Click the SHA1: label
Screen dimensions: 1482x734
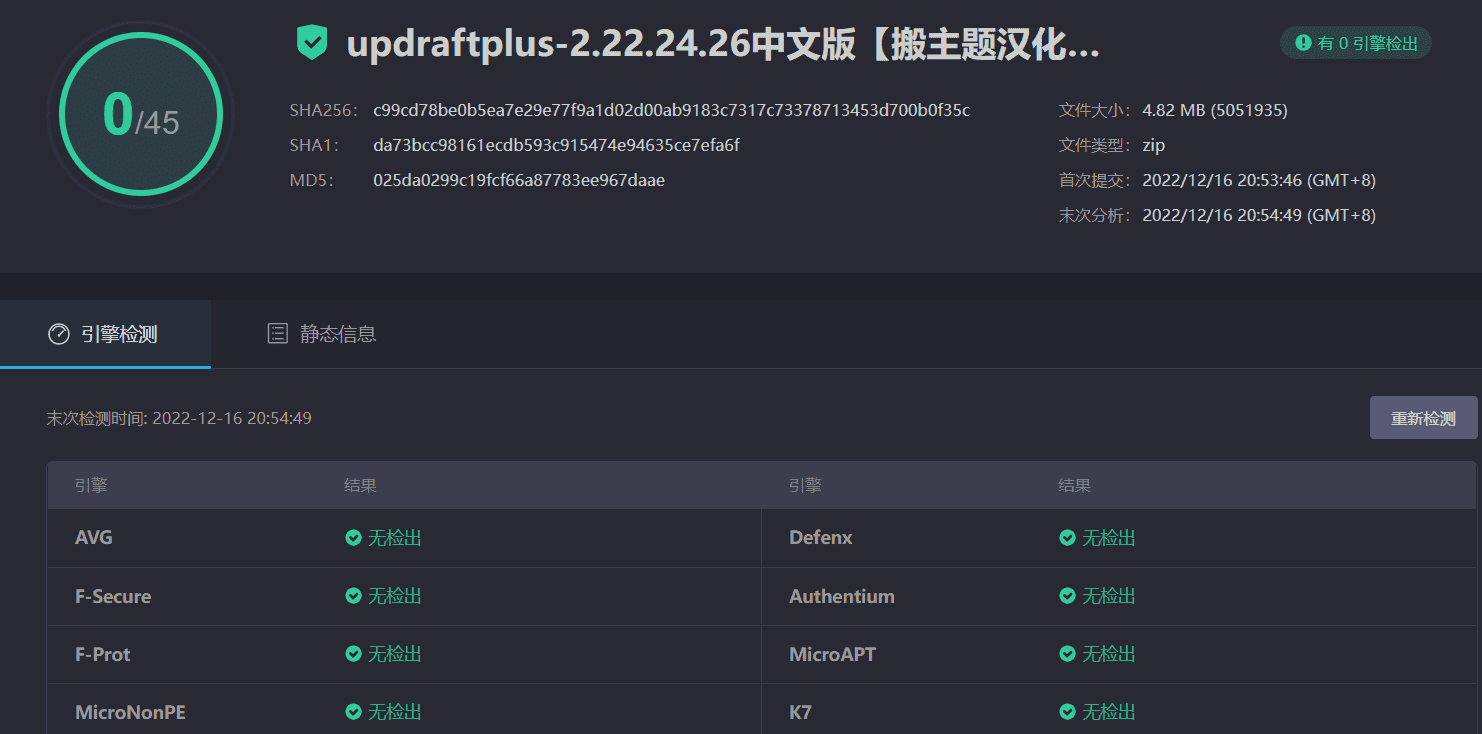[x=314, y=145]
